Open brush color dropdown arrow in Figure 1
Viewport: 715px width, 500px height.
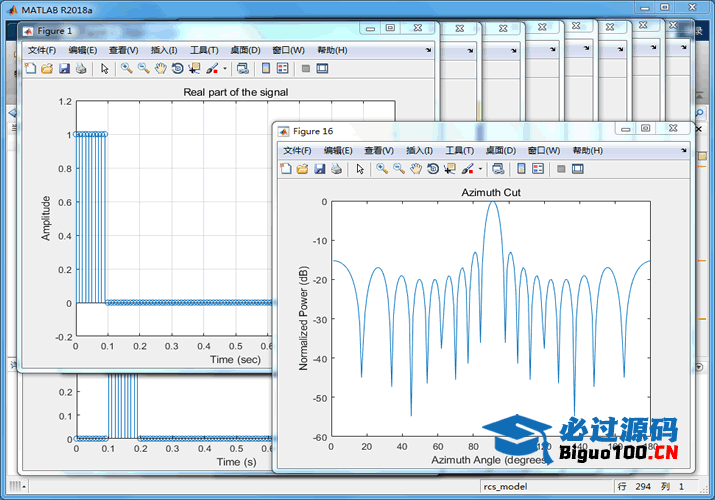click(224, 68)
